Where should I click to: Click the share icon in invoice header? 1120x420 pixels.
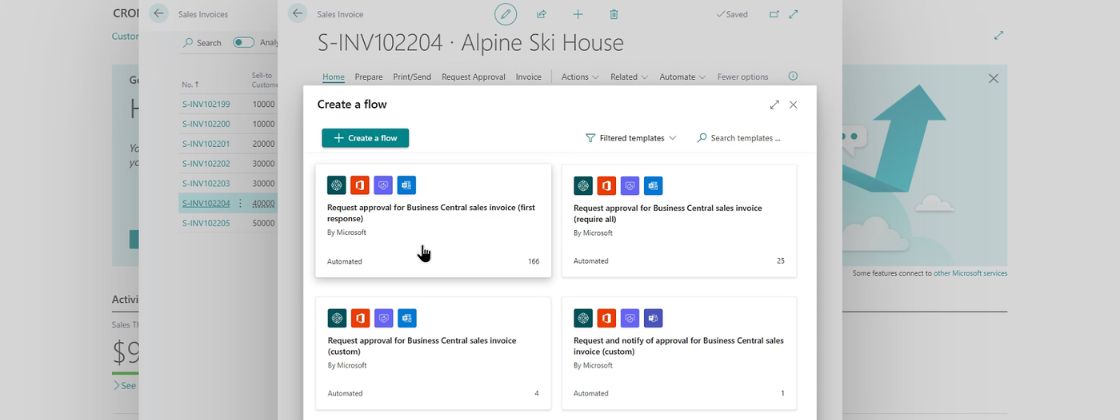(x=541, y=14)
